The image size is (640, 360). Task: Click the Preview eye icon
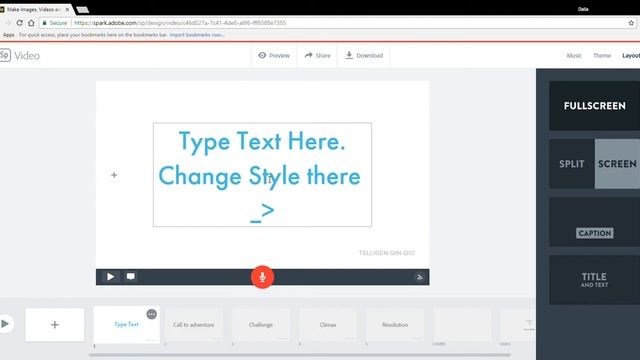point(262,55)
